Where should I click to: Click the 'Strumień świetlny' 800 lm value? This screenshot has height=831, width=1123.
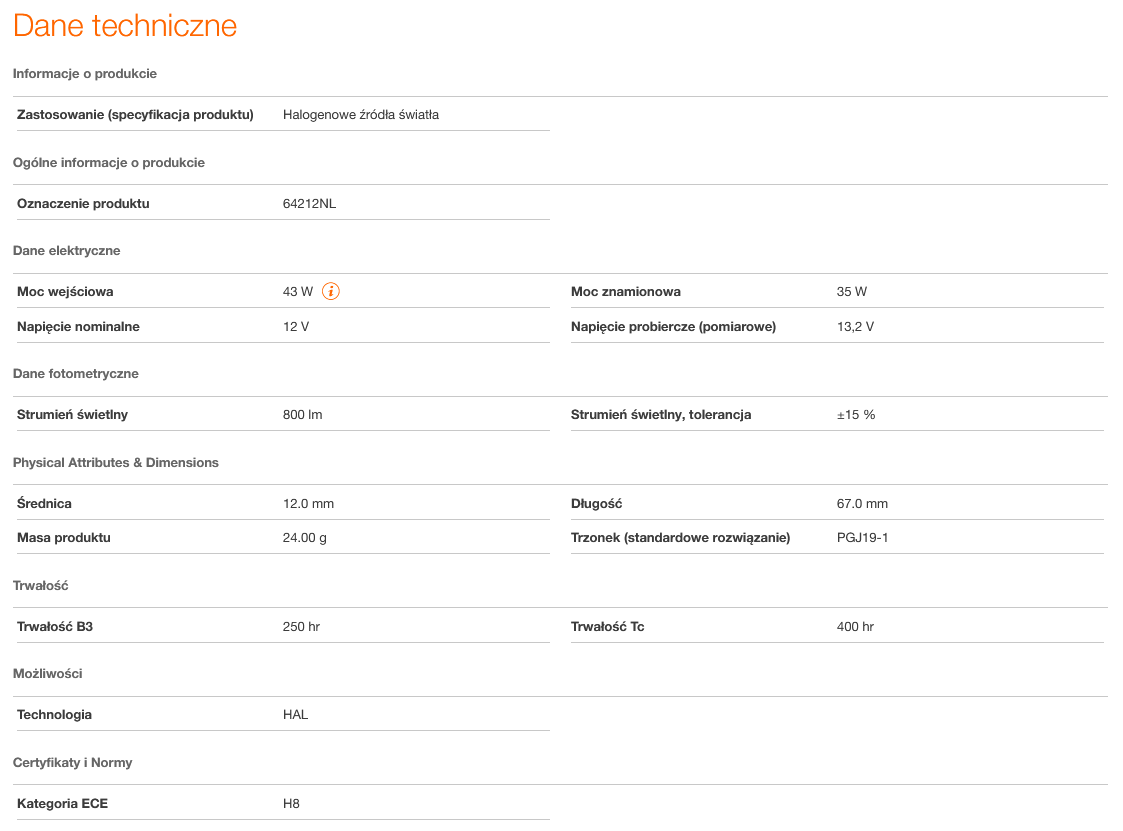coord(302,415)
